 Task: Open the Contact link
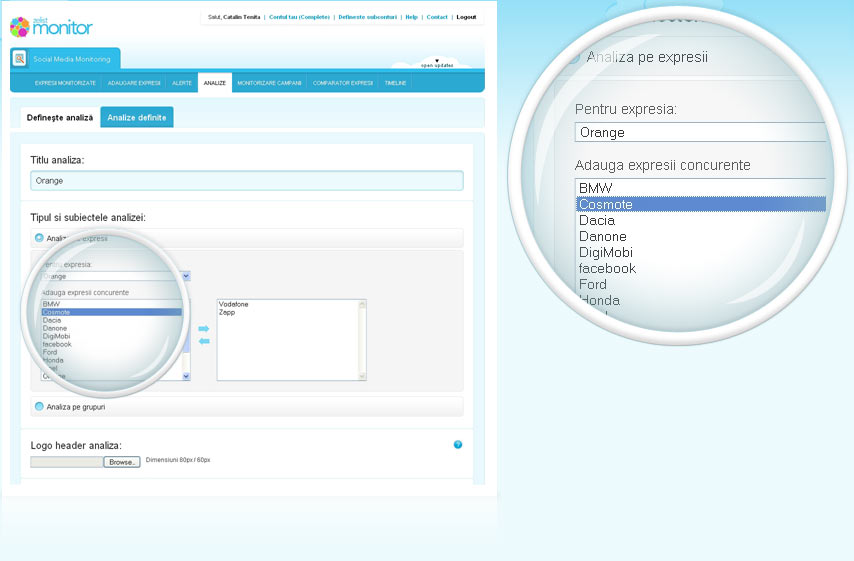[437, 17]
